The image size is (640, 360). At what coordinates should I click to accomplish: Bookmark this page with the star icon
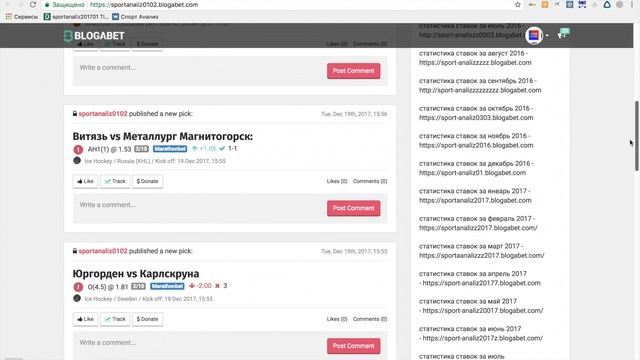[518, 4]
